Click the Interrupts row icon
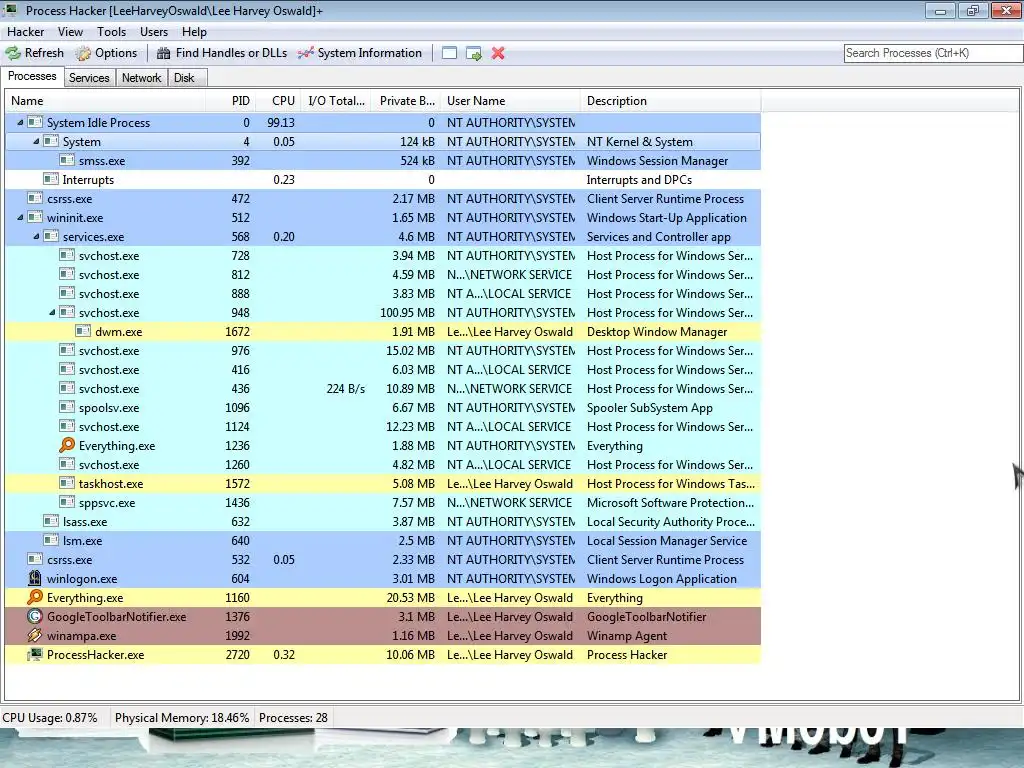The width and height of the screenshot is (1024, 768). pyautogui.click(x=51, y=178)
